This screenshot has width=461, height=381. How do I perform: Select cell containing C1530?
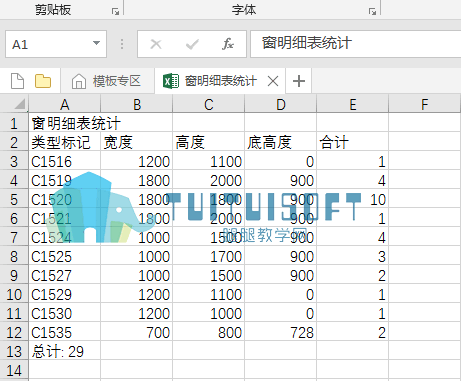tap(65, 313)
